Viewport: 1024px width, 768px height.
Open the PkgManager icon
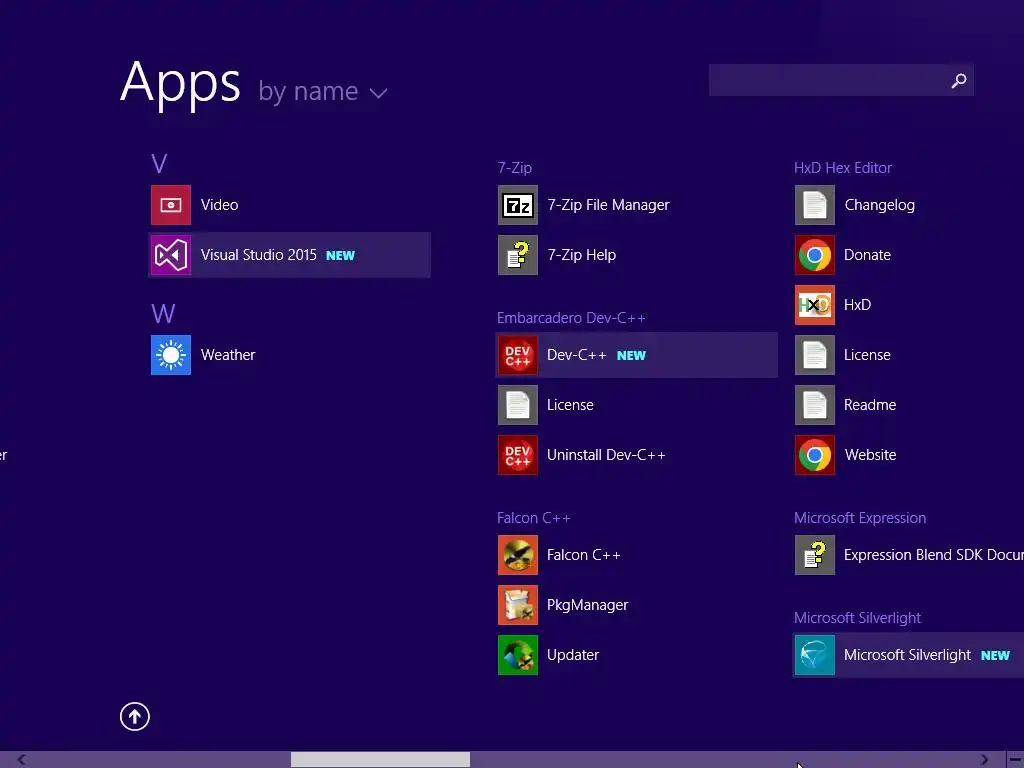coord(518,605)
